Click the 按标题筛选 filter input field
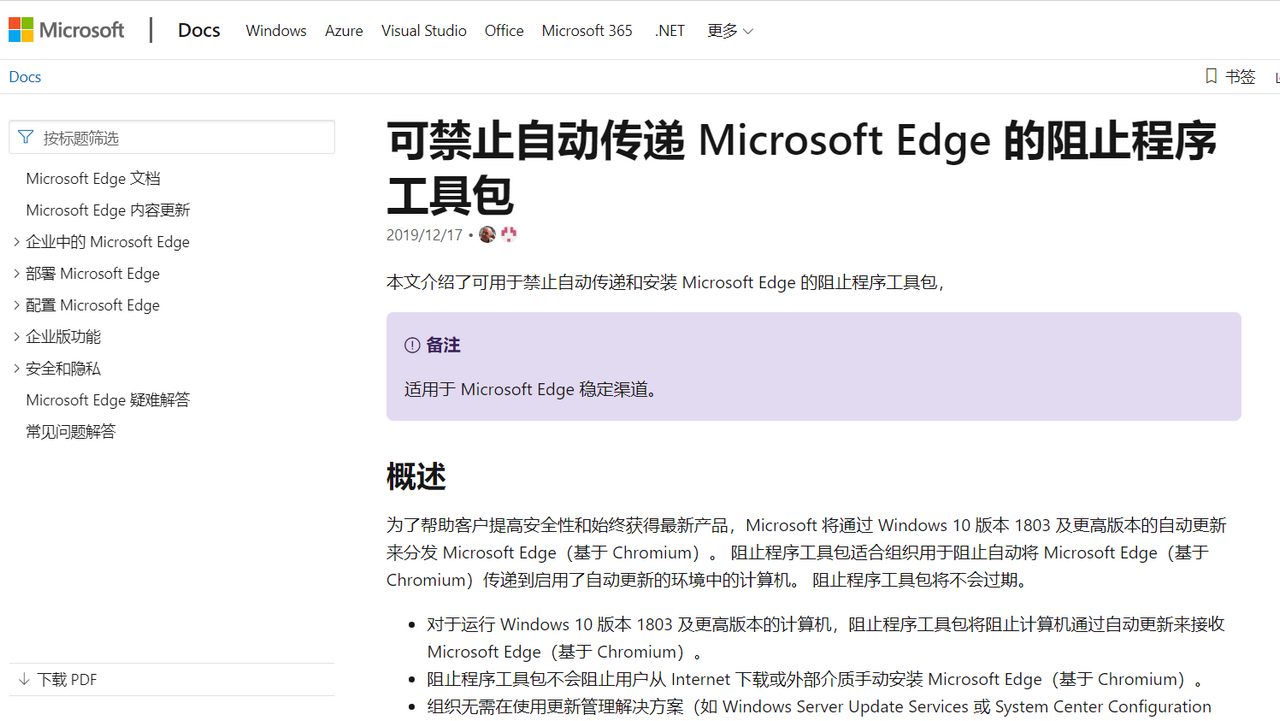Image resolution: width=1280 pixels, height=721 pixels. point(172,137)
